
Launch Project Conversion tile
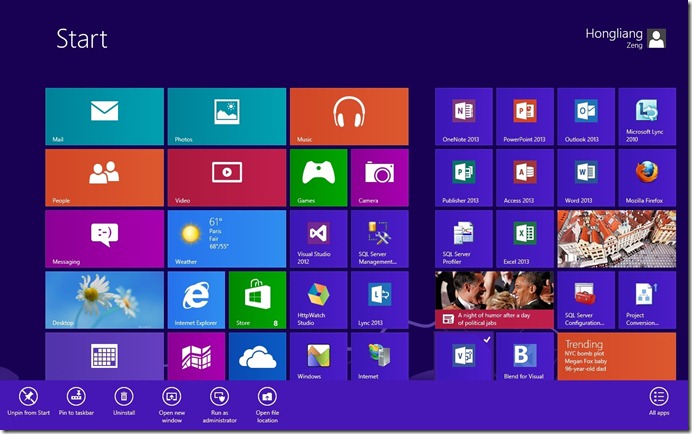(x=647, y=300)
